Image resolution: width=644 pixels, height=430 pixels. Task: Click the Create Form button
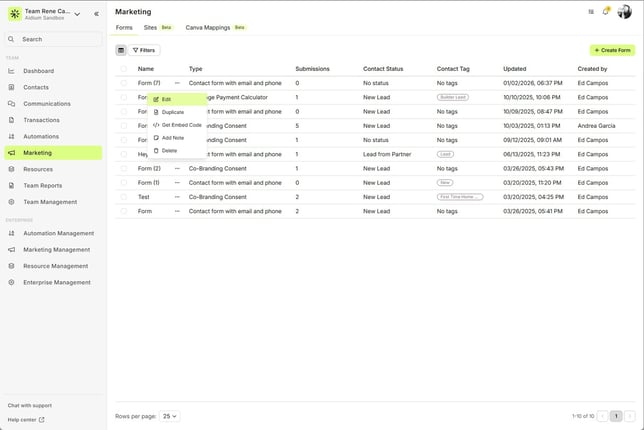point(612,50)
